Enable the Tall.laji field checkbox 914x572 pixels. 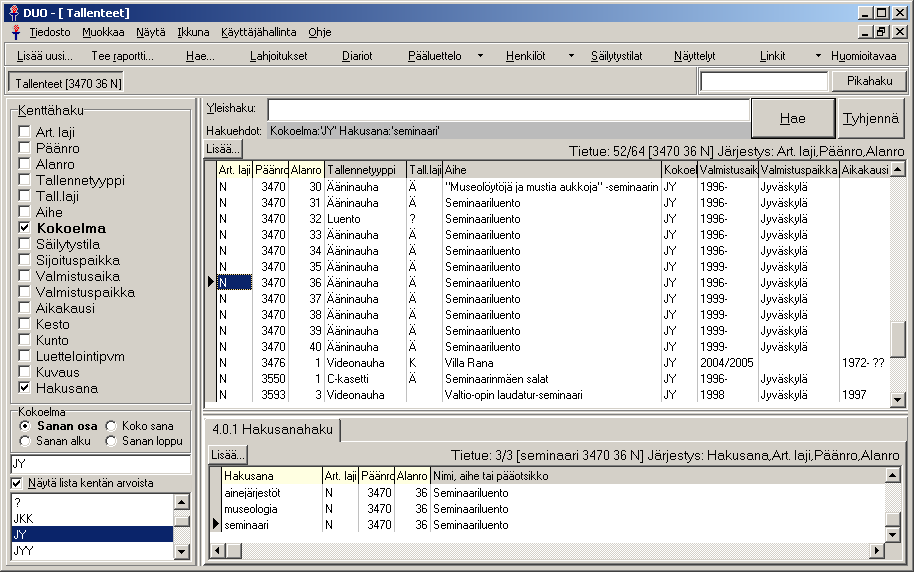24,196
